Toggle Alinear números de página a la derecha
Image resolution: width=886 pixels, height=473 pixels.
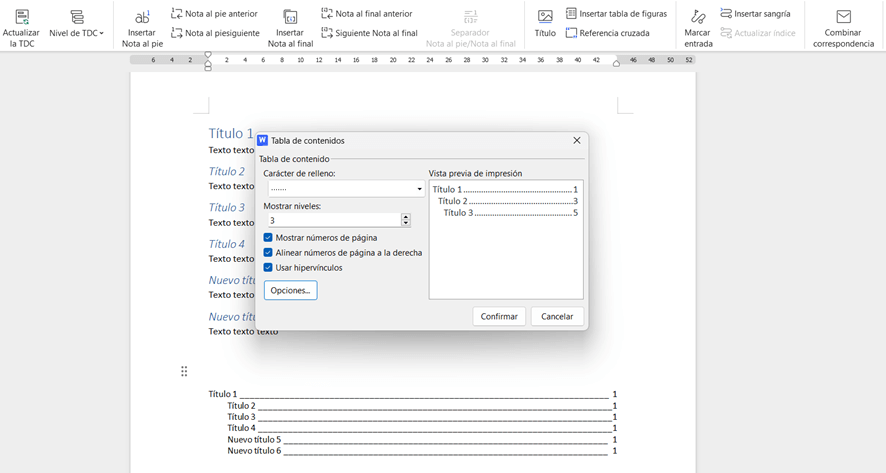pos(268,253)
